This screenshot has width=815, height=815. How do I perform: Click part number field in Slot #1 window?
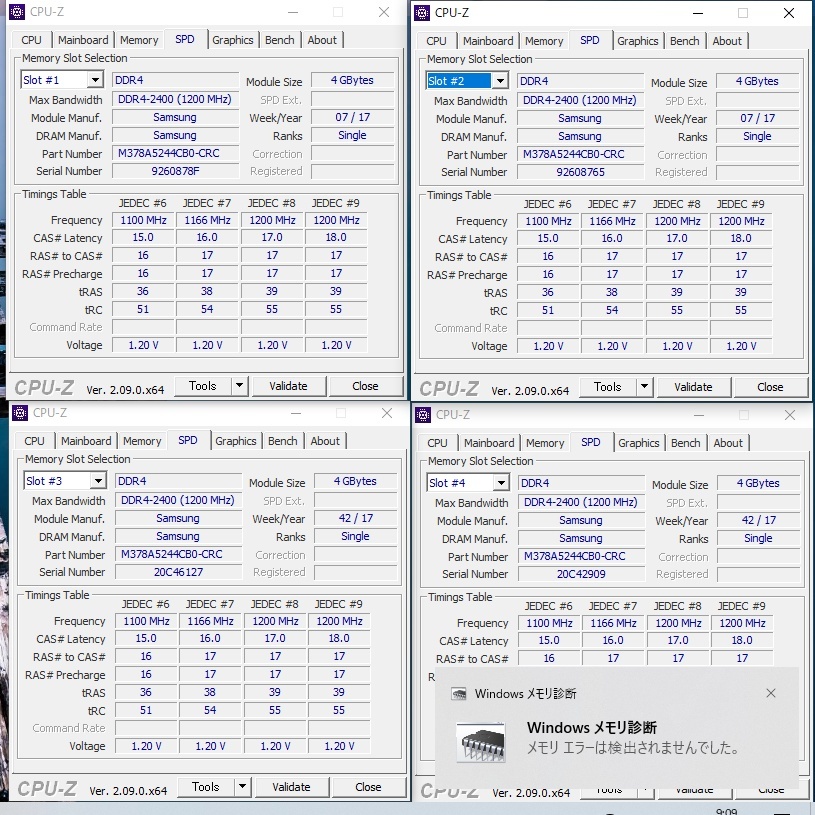click(175, 153)
